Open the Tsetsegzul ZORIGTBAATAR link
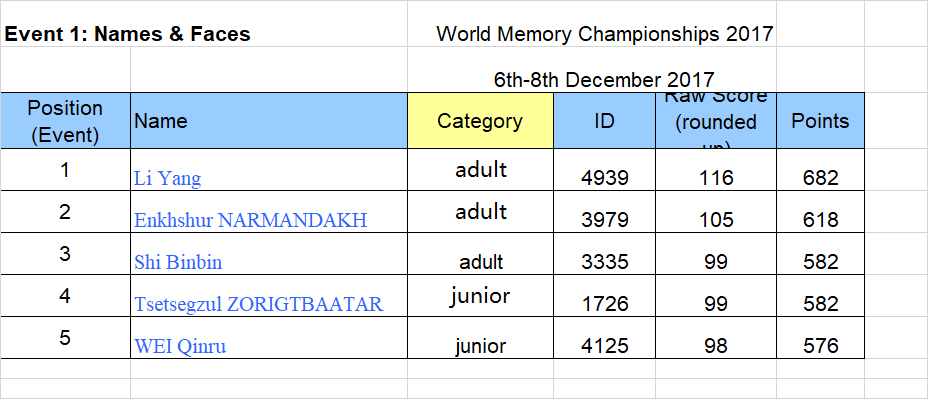Viewport: 928px width, 399px height. click(x=259, y=304)
